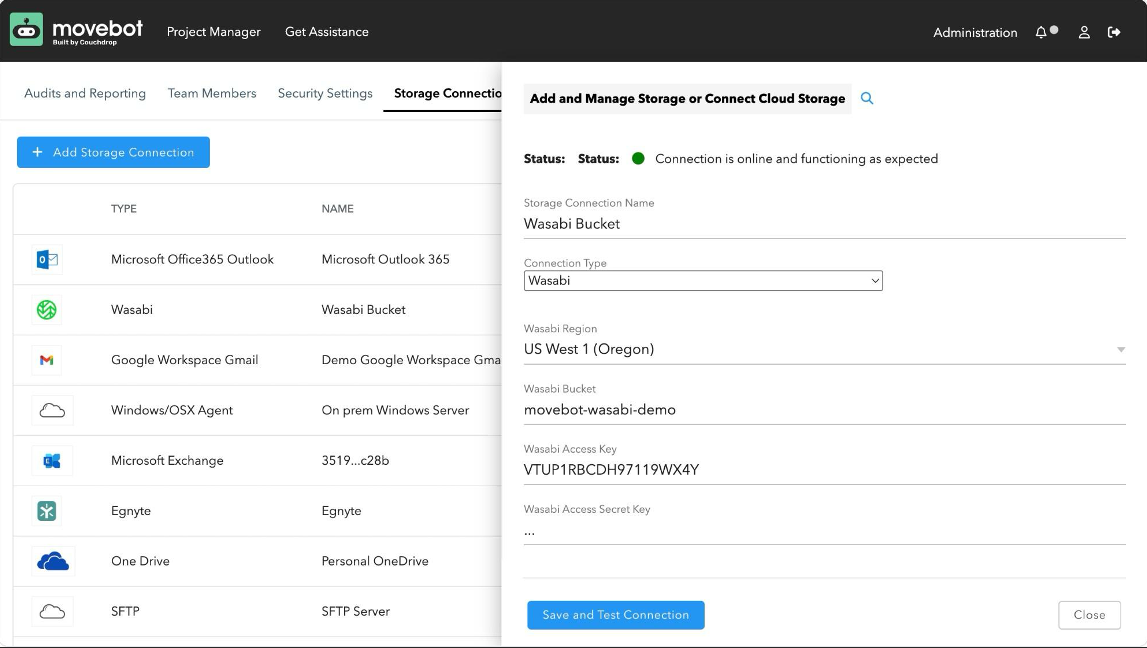Viewport: 1147px width, 648px height.
Task: Open the notifications bell icon
Action: coord(1041,32)
